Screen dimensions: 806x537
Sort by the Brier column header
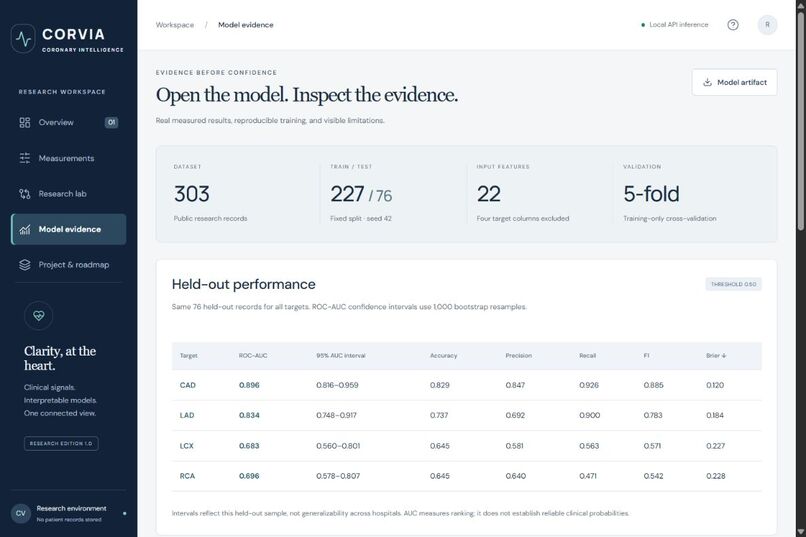coord(716,356)
